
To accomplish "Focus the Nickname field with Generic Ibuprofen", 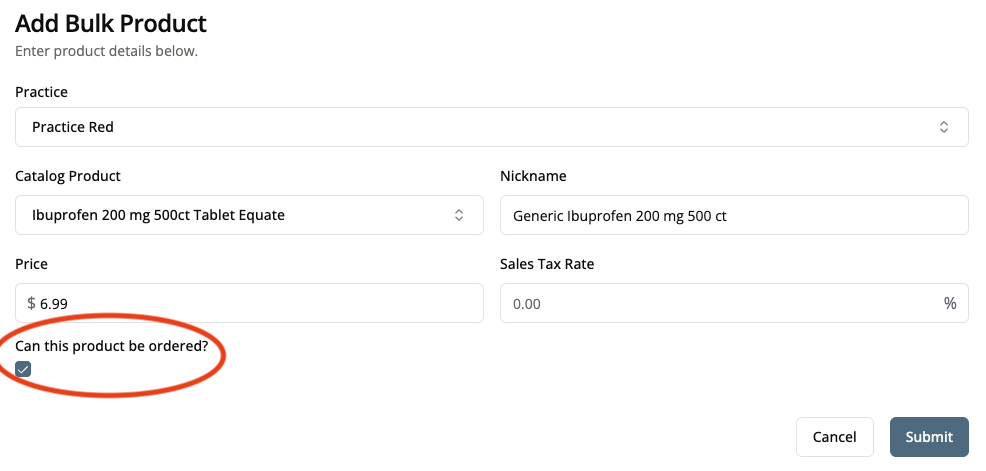I will (x=733, y=215).
